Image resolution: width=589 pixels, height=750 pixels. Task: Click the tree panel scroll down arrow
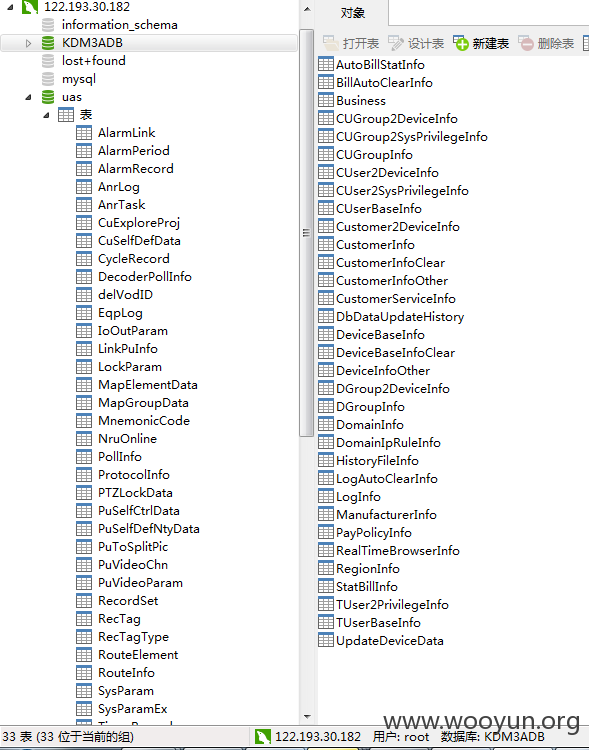point(307,717)
